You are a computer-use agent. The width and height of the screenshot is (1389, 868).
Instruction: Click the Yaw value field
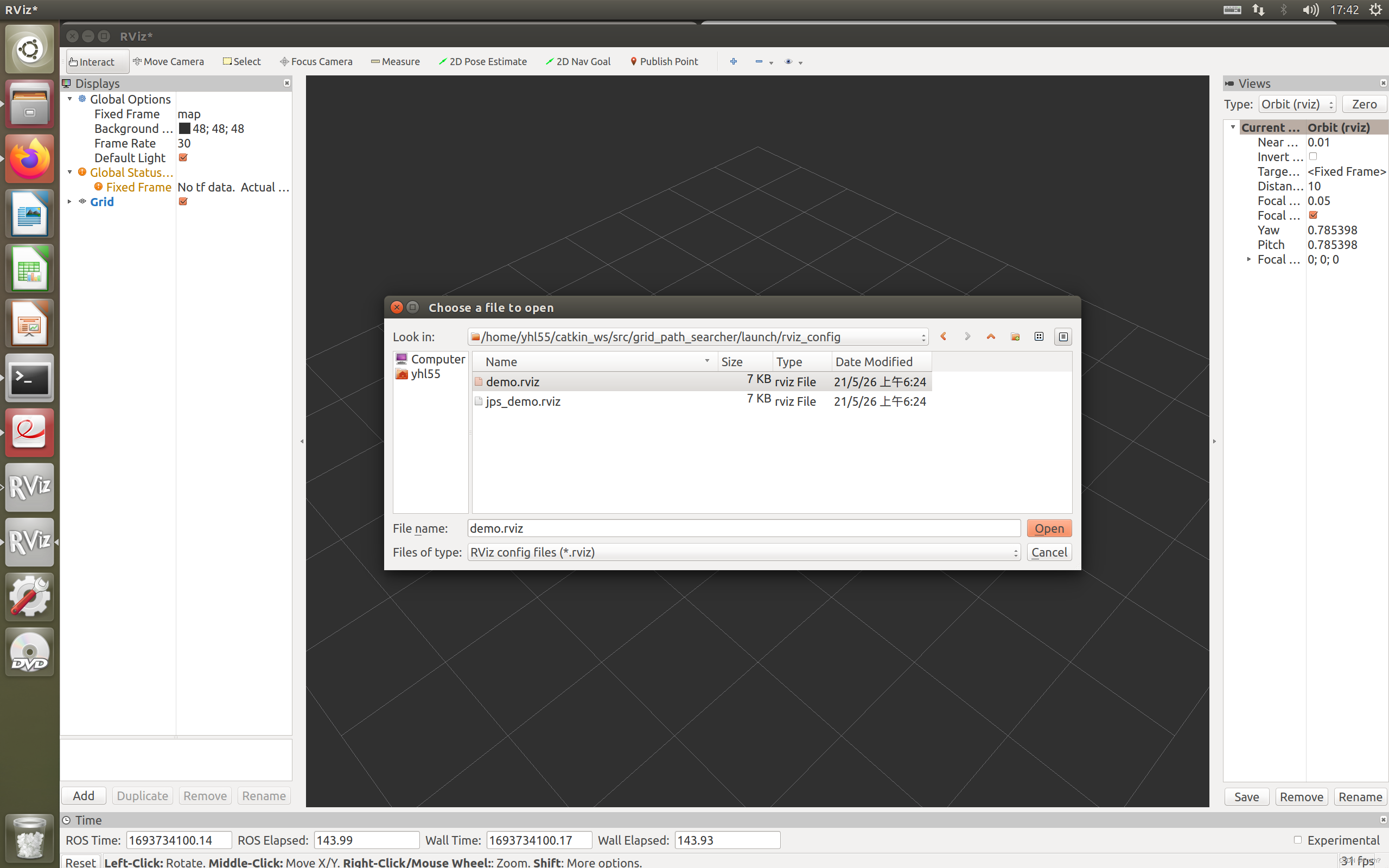1347,230
